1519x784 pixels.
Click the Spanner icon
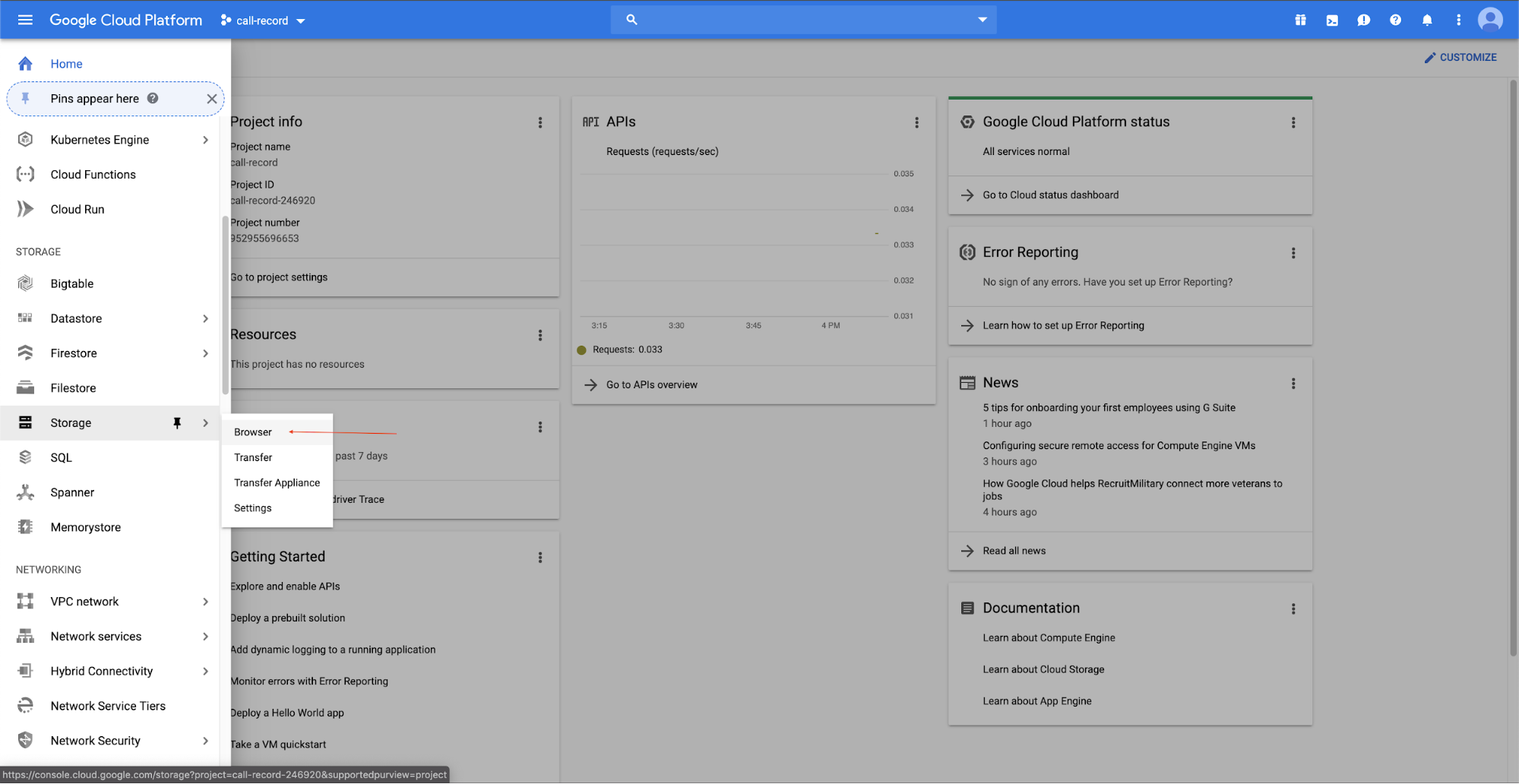(x=25, y=492)
